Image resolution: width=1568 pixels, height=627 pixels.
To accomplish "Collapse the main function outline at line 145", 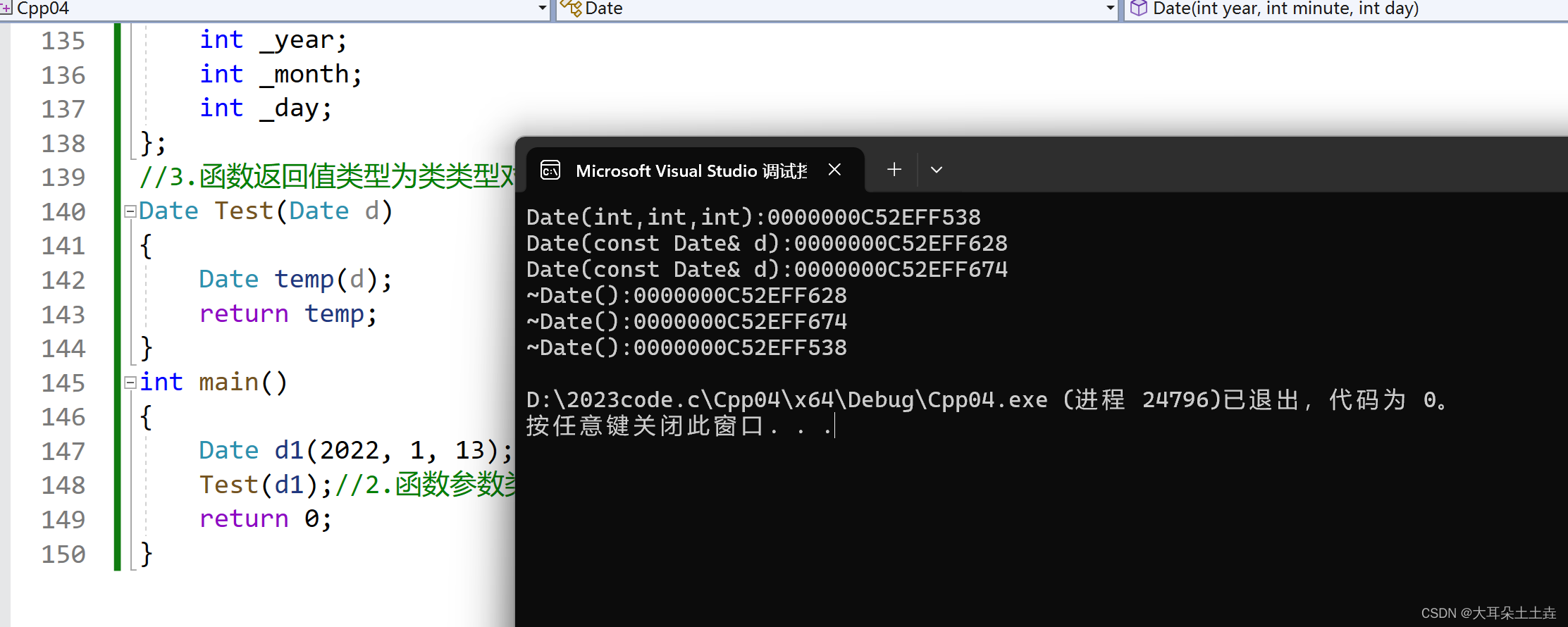I will pyautogui.click(x=130, y=383).
